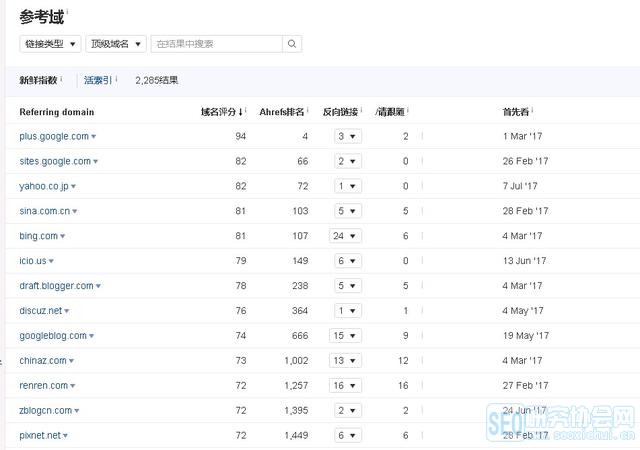Viewport: 640px width, 450px height.
Task: Click the date 19 May '17
Action: click(x=526, y=336)
